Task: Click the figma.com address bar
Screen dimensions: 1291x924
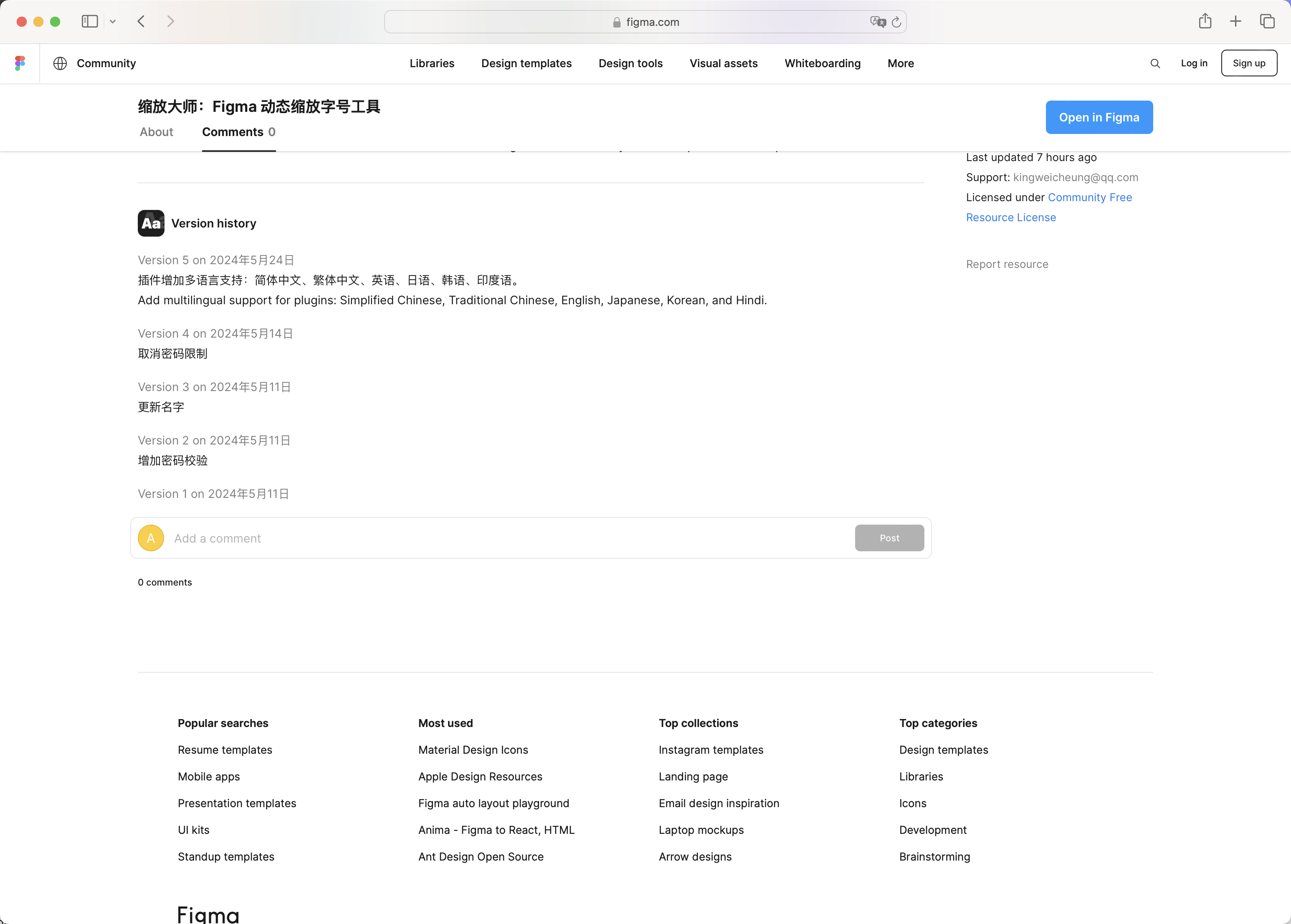Action: click(x=645, y=22)
